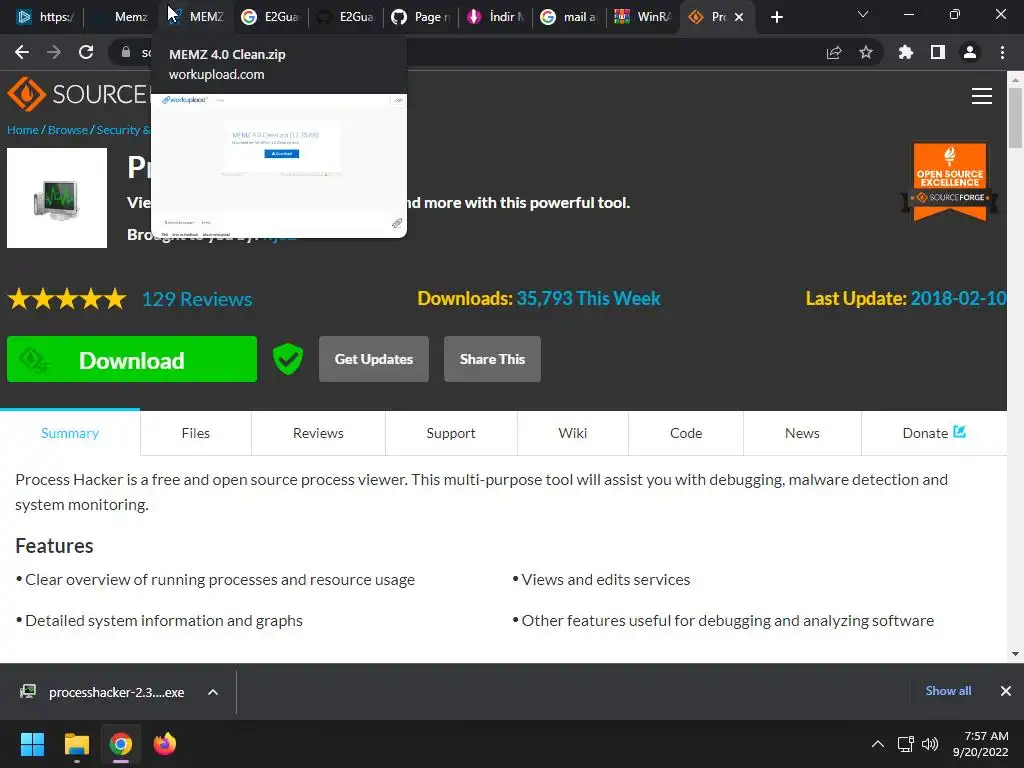Viewport: 1024px width, 768px height.
Task: Click the five-star rating
Action: (x=67, y=299)
